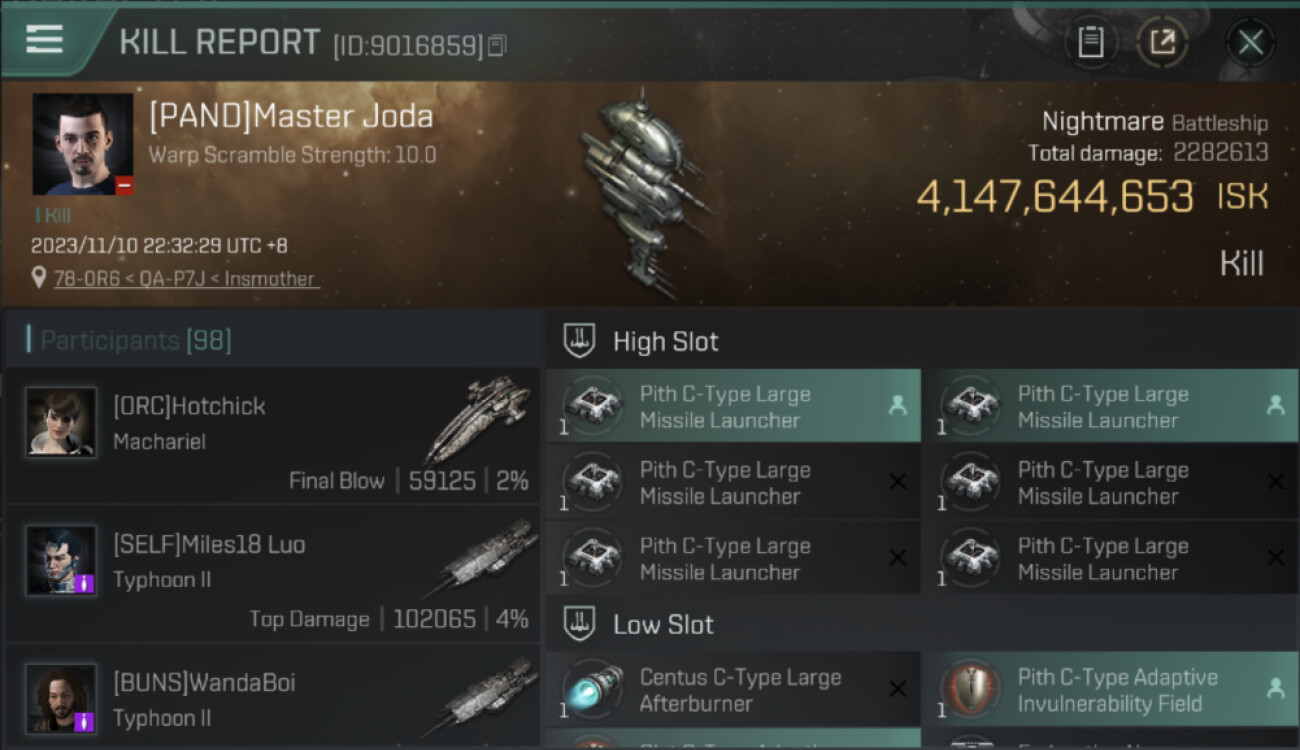Click the share export icon
1300x750 pixels.
coord(1162,42)
